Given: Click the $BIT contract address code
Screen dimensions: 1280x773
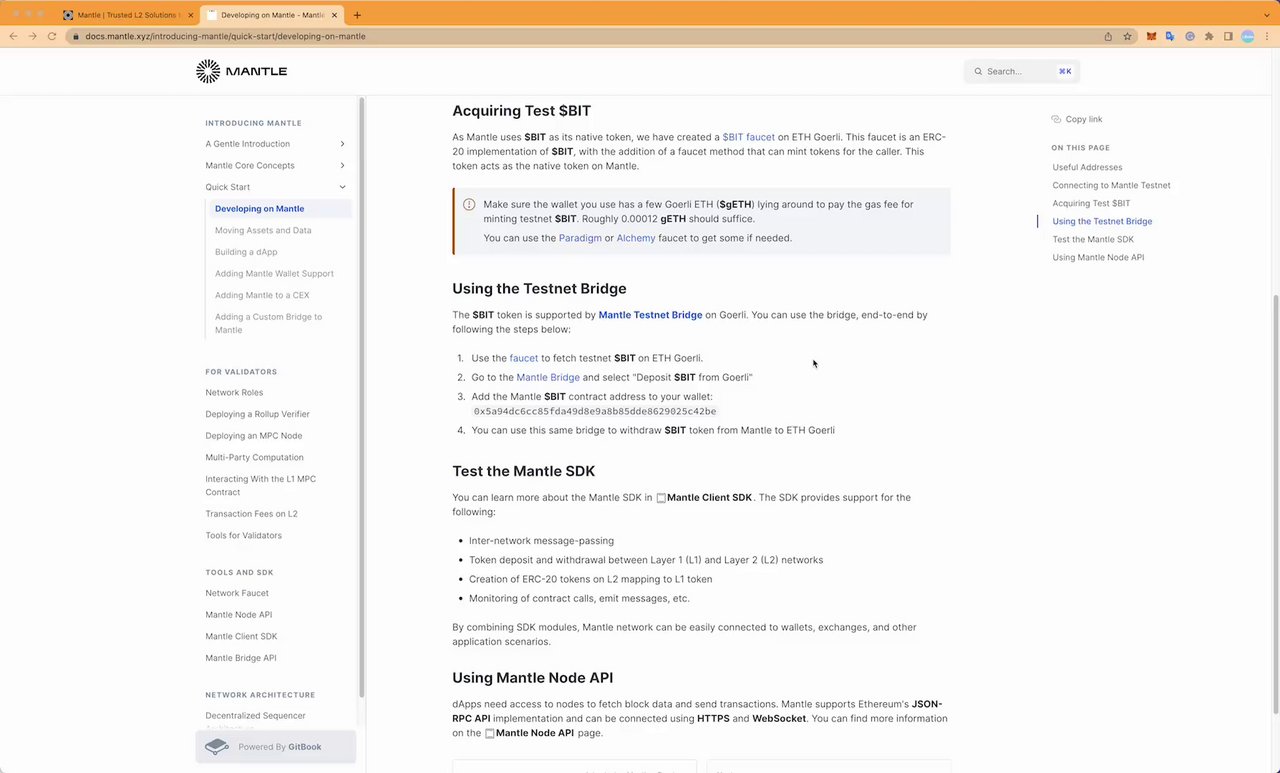Looking at the screenshot, I should click(x=595, y=411).
